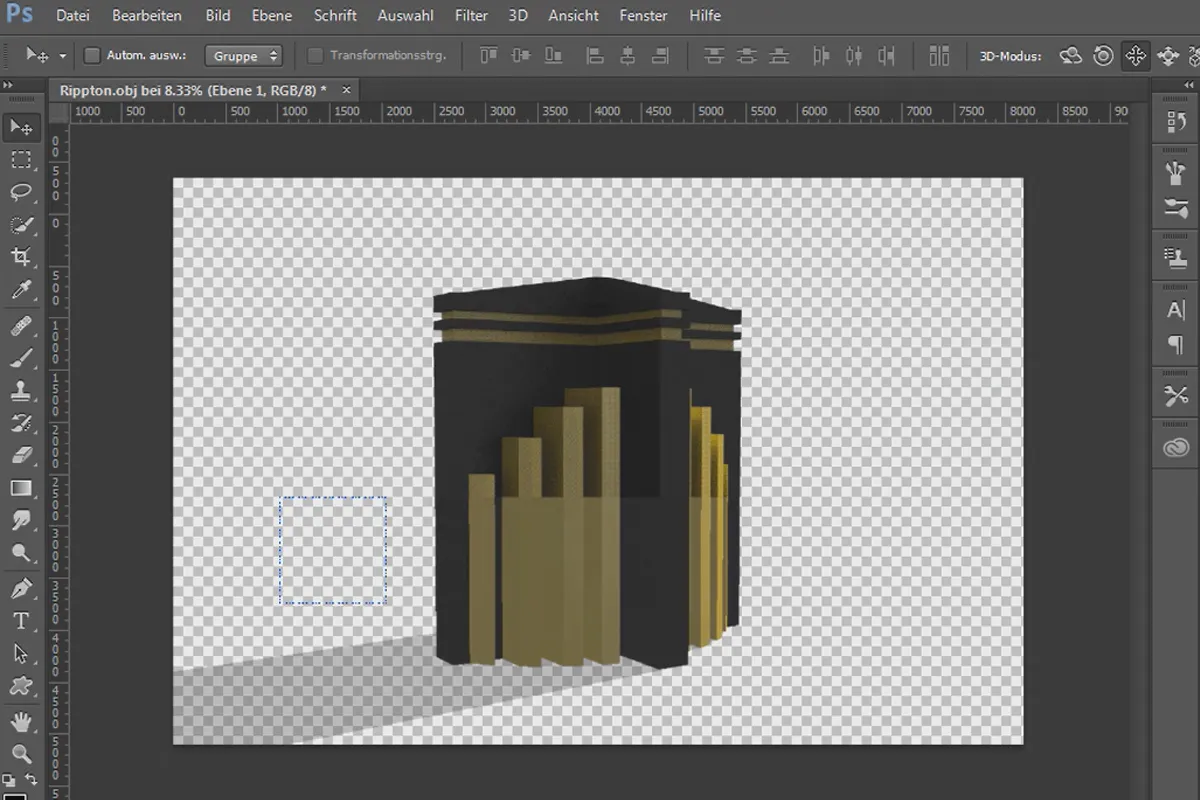Open the Move tool preset picker arrow
Screen dimensions: 1200x800
click(x=63, y=57)
